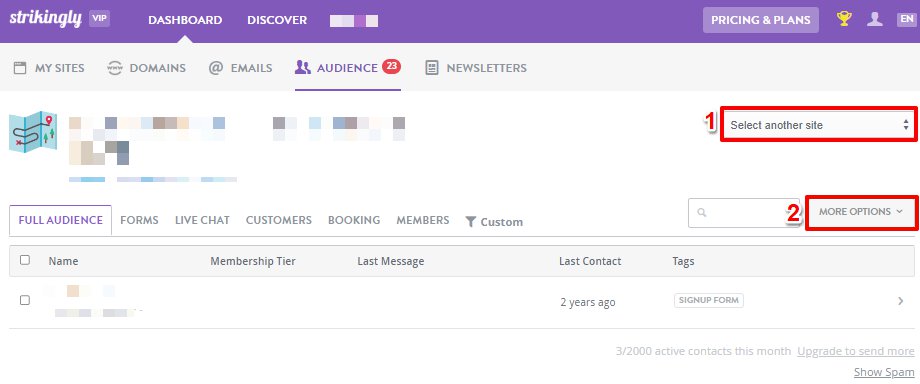
Task: Open the Select another site dropdown
Action: click(x=818, y=124)
